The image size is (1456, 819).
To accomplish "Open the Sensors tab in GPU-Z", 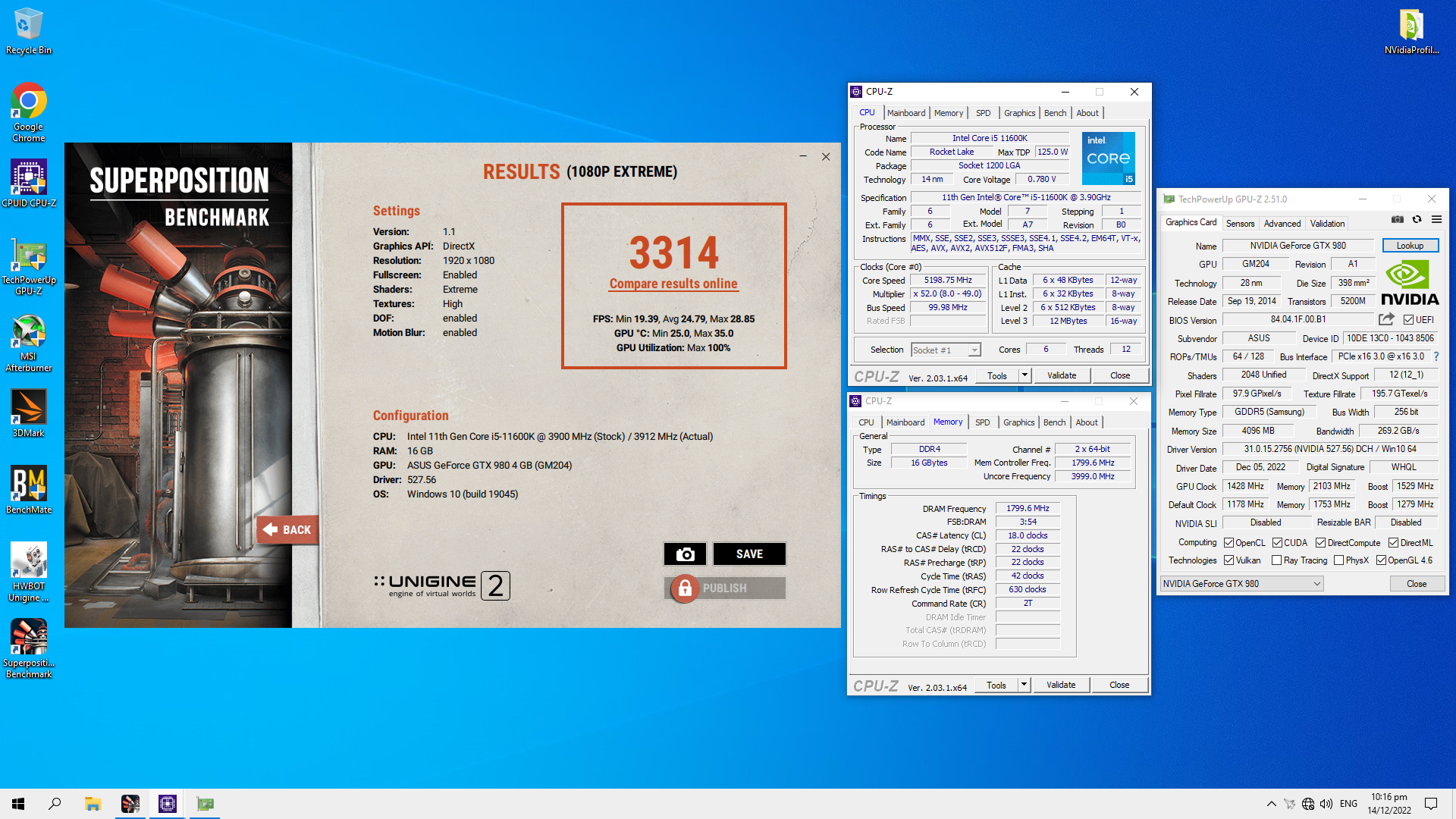I will 1240,224.
